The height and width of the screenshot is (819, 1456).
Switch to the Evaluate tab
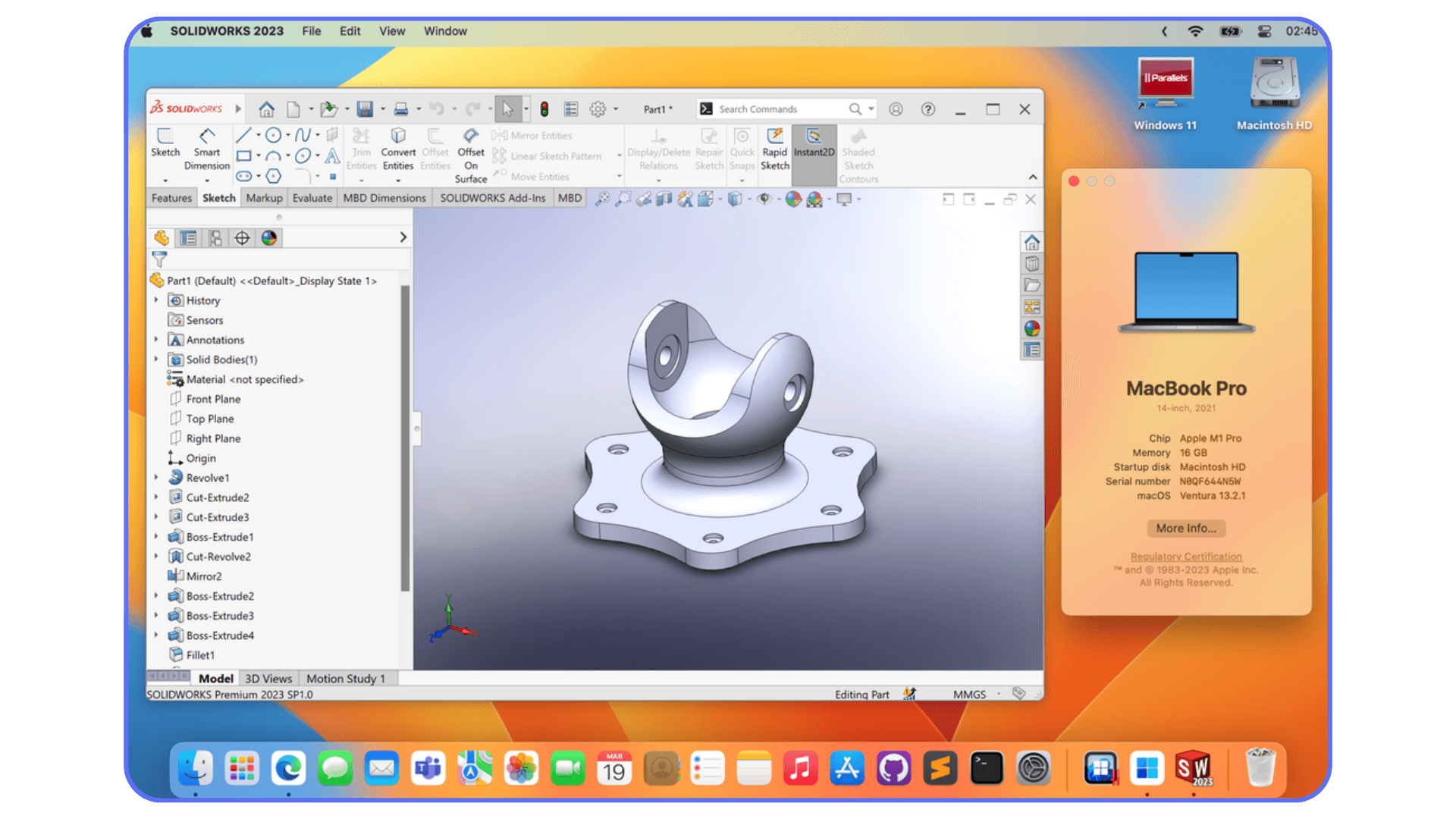[x=312, y=197]
